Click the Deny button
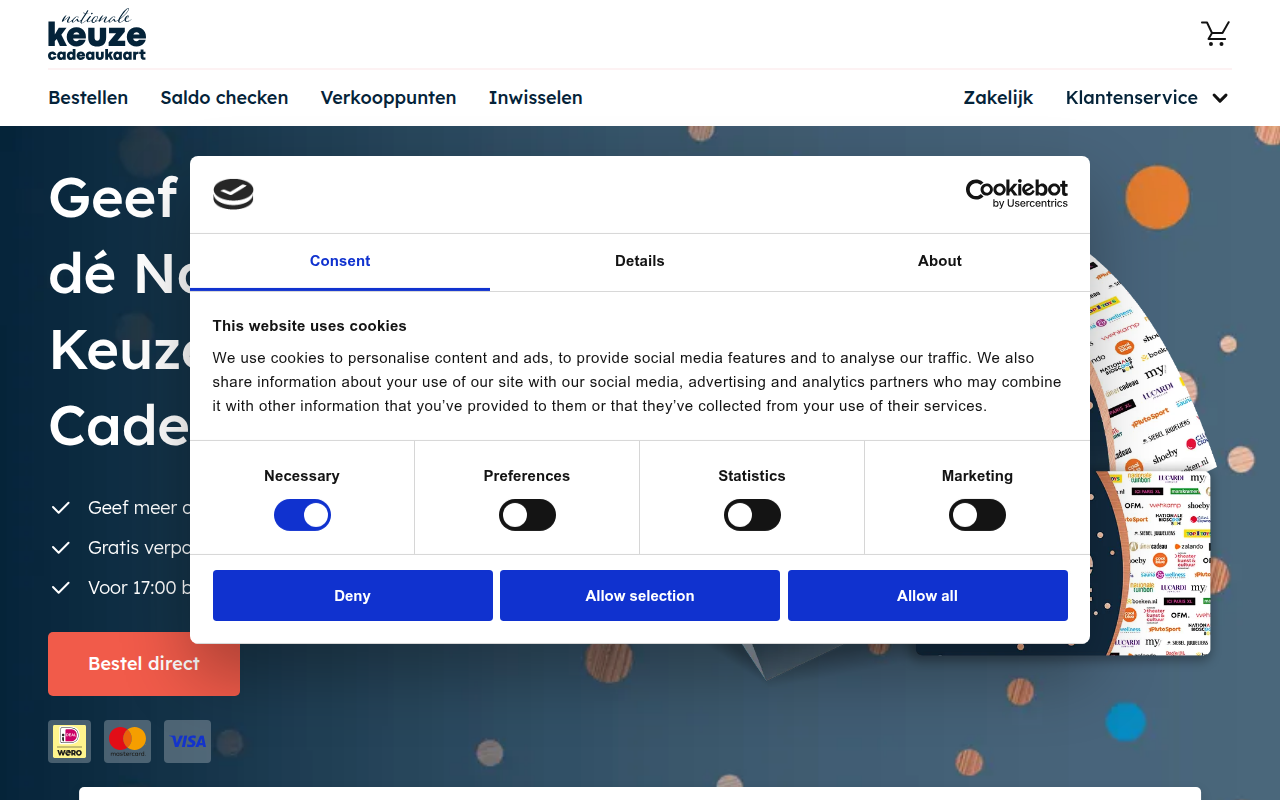This screenshot has width=1280, height=800. [x=353, y=595]
